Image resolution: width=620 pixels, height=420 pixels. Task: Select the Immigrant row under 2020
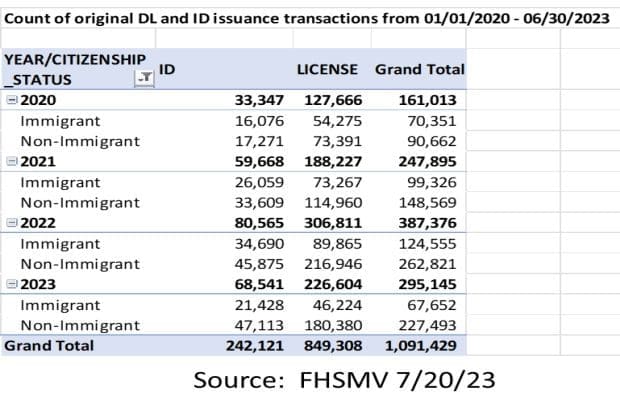point(53,120)
